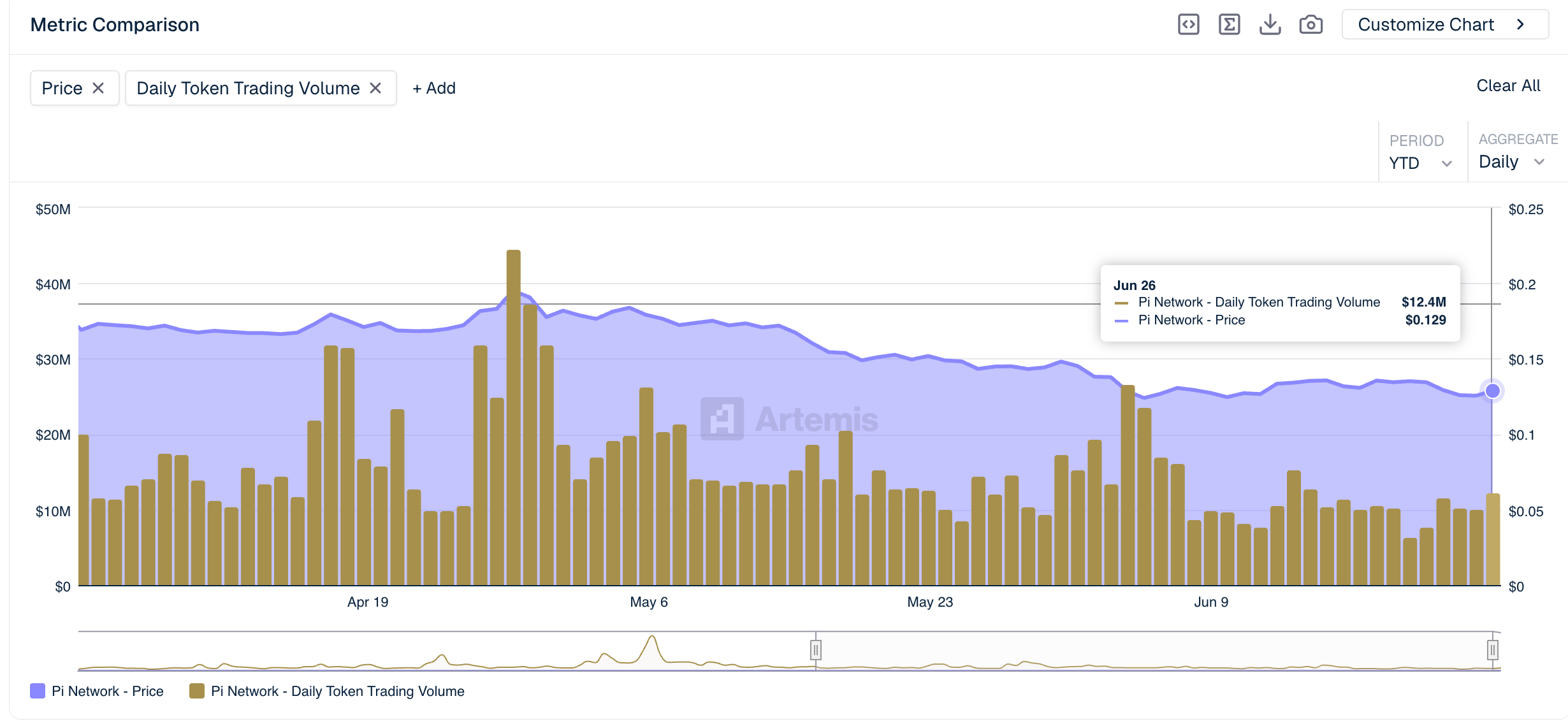Click the AGGREGATE label text
Image resolution: width=1568 pixels, height=724 pixels.
tap(1518, 140)
